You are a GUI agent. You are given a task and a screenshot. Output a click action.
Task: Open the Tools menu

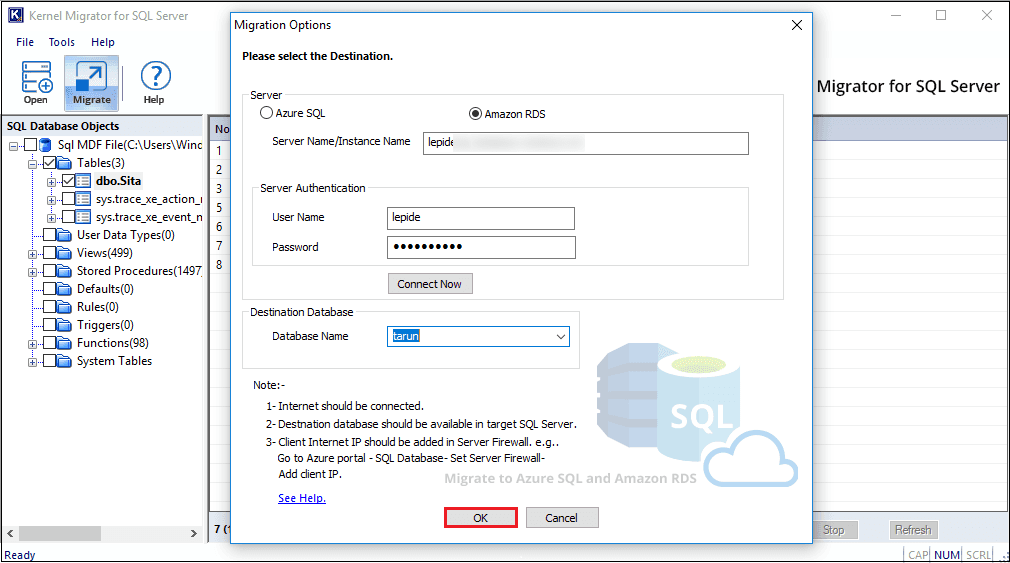[x=62, y=42]
